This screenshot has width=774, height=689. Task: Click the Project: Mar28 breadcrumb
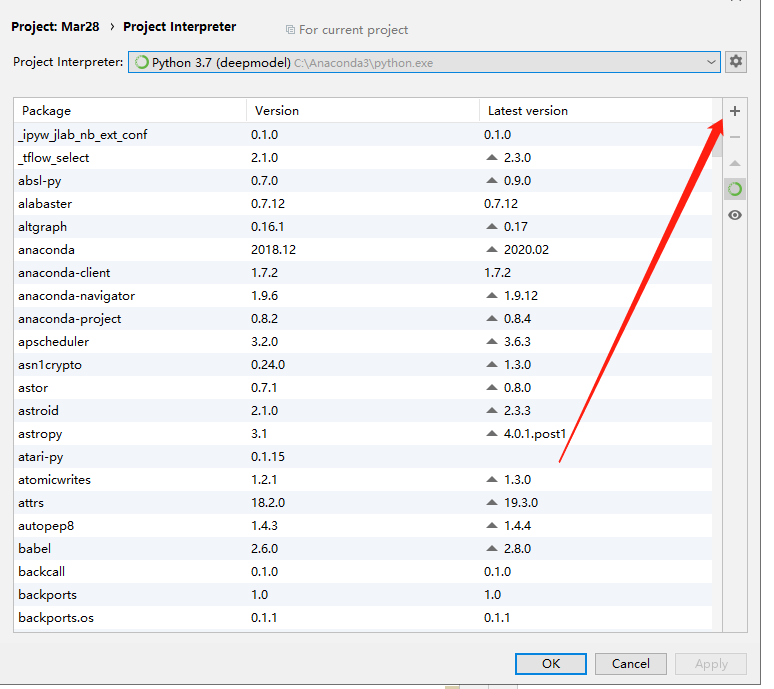pyautogui.click(x=55, y=27)
